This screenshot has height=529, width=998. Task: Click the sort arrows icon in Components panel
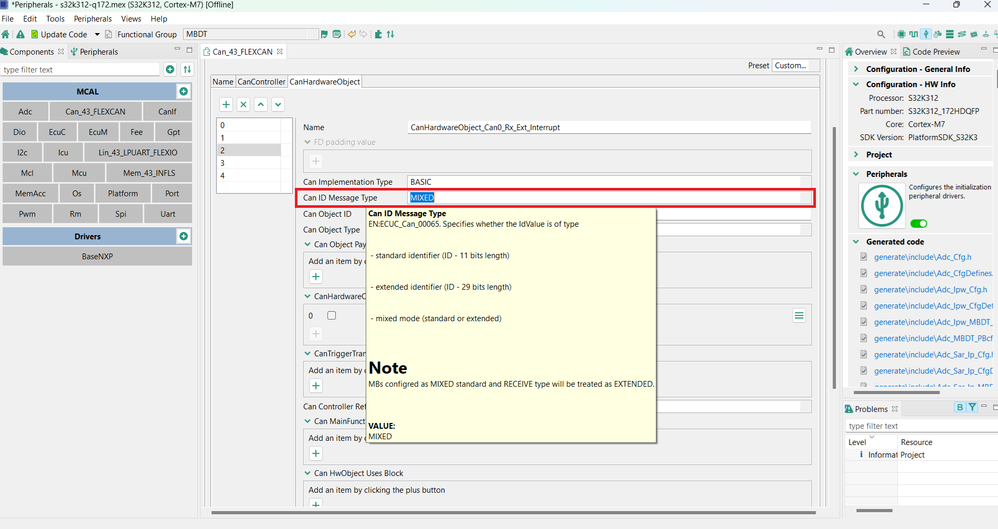[187, 69]
